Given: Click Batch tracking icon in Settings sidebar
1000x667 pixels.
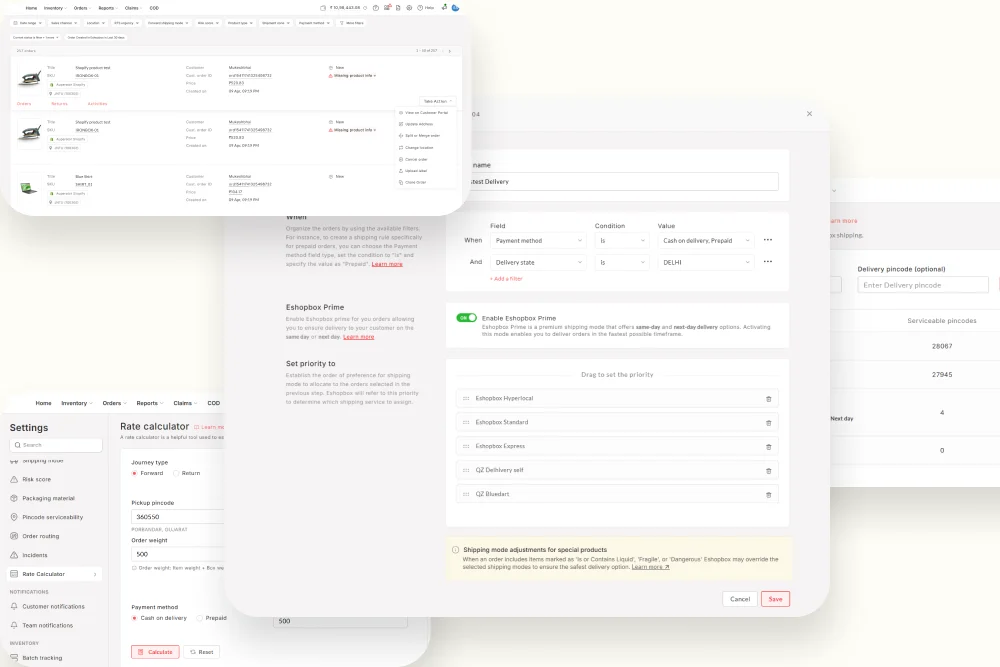Looking at the screenshot, I should click(x=14, y=657).
